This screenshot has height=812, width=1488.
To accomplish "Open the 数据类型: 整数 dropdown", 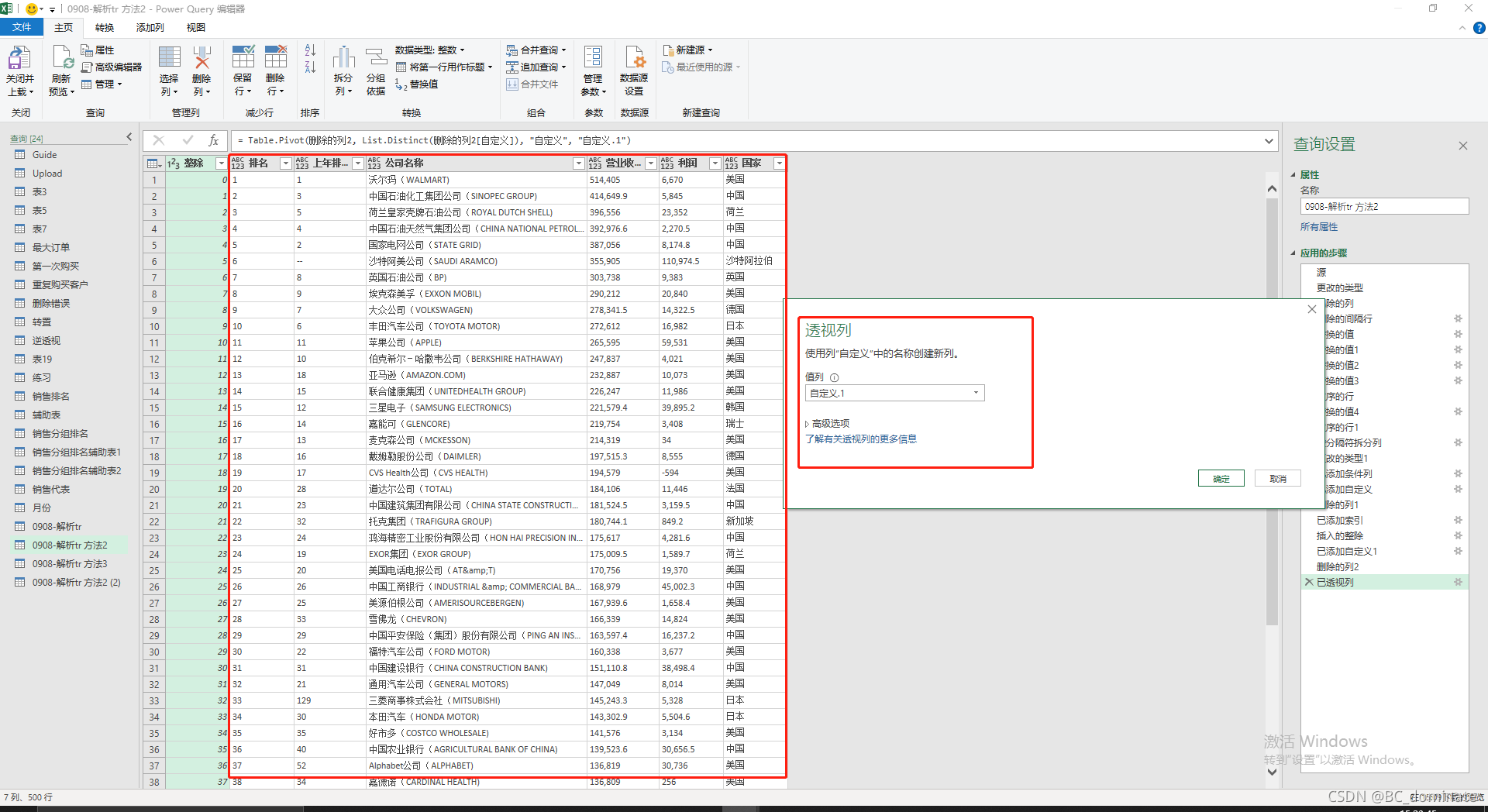I will click(430, 50).
